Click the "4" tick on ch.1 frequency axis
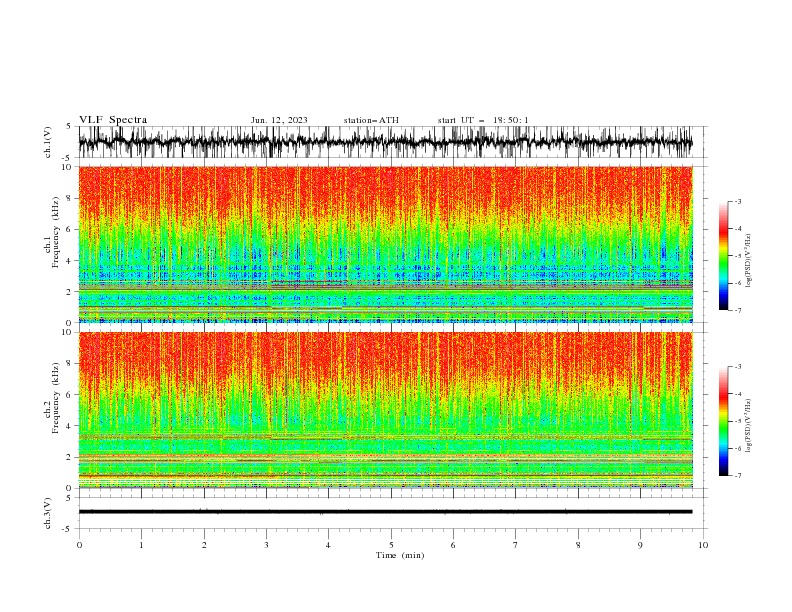 69,261
